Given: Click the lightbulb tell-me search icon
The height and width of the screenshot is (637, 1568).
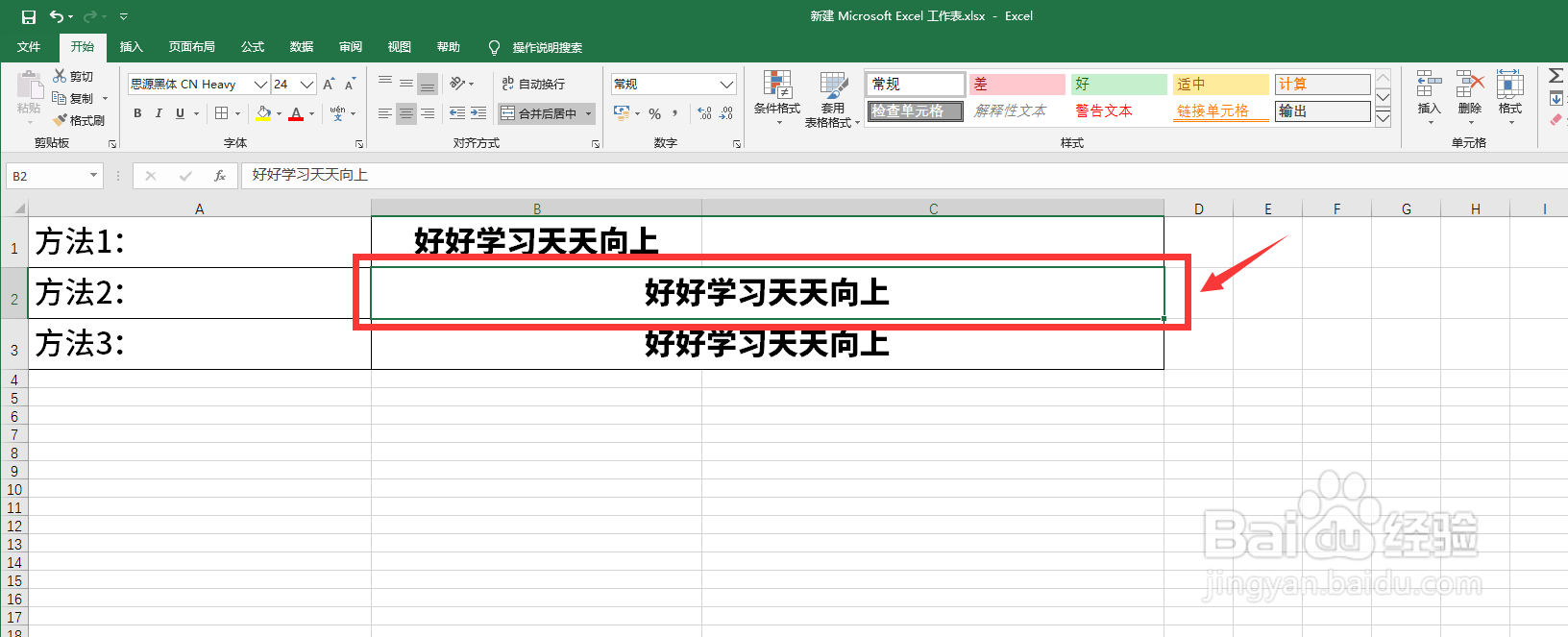Looking at the screenshot, I should coord(494,47).
